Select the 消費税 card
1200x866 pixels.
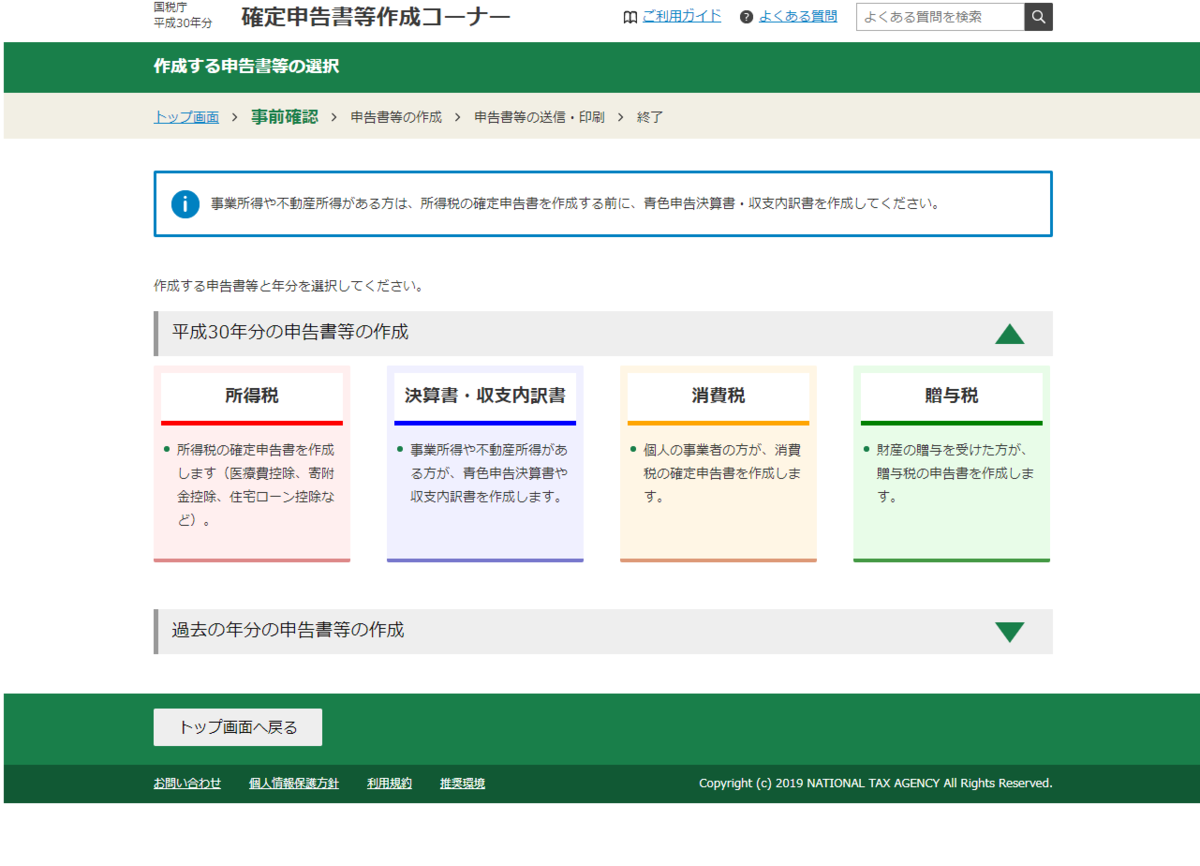718,464
